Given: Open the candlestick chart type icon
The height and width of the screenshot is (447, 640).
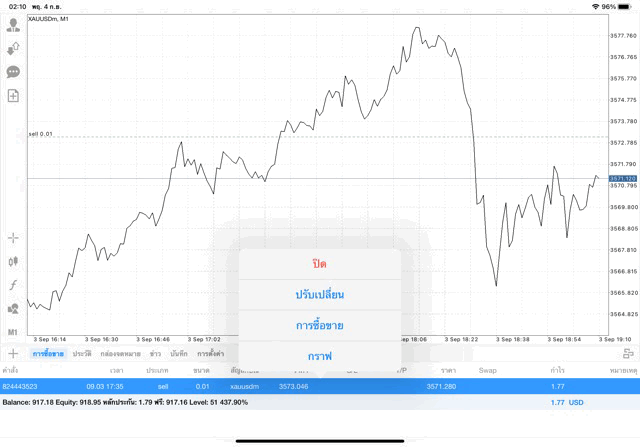Looking at the screenshot, I should click(x=13, y=261).
